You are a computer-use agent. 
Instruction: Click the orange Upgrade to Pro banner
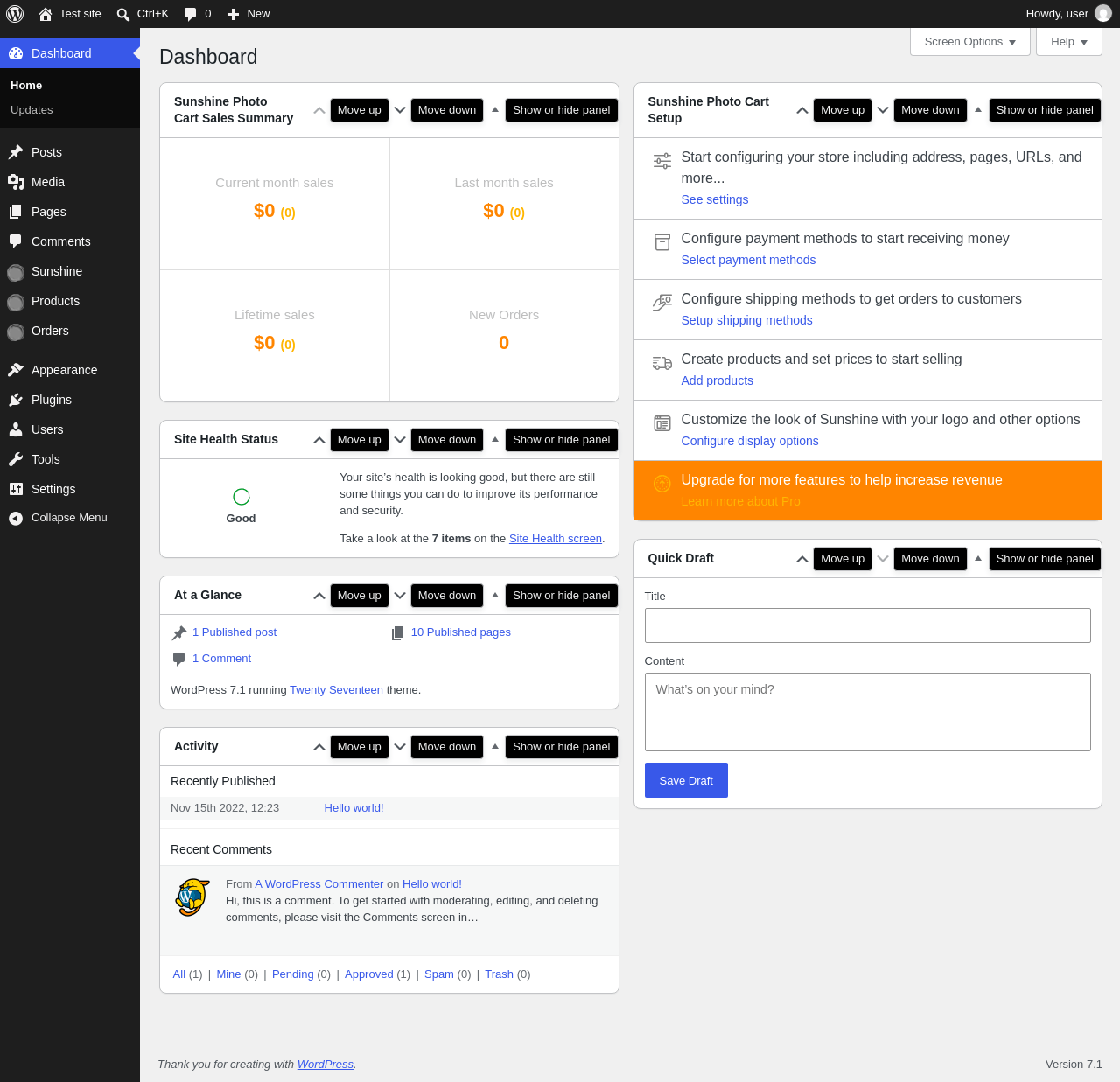point(868,491)
